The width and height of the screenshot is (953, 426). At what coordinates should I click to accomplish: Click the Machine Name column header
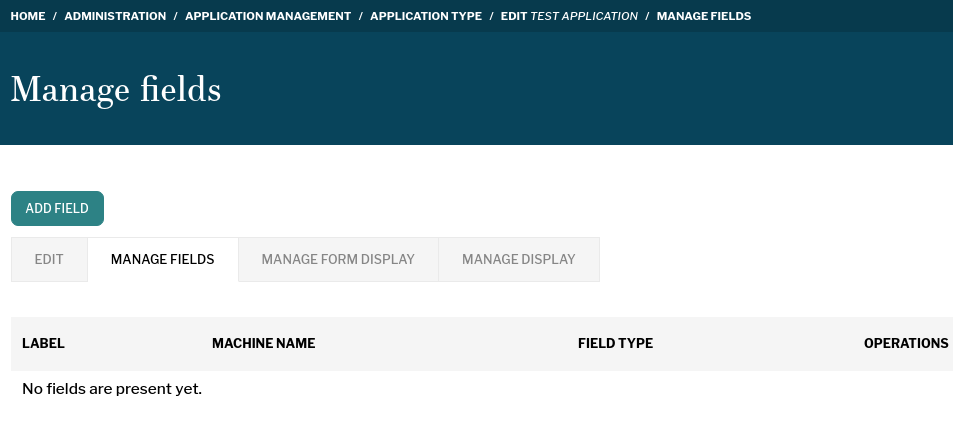click(264, 343)
